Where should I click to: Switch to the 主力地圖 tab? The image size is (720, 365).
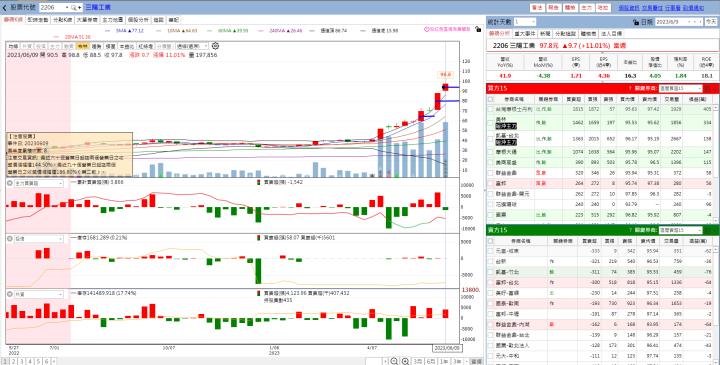pos(112,20)
